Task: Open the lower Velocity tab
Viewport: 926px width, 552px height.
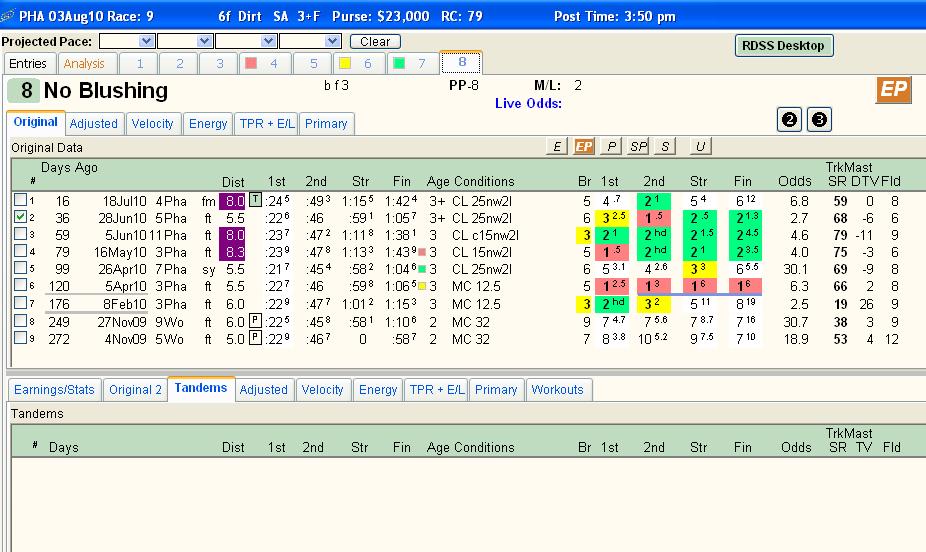Action: pyautogui.click(x=322, y=390)
